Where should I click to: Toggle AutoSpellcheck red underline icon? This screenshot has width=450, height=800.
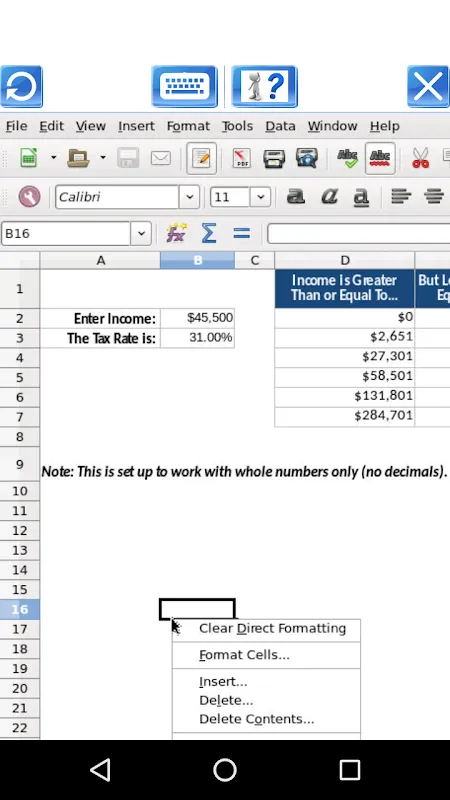click(x=380, y=158)
